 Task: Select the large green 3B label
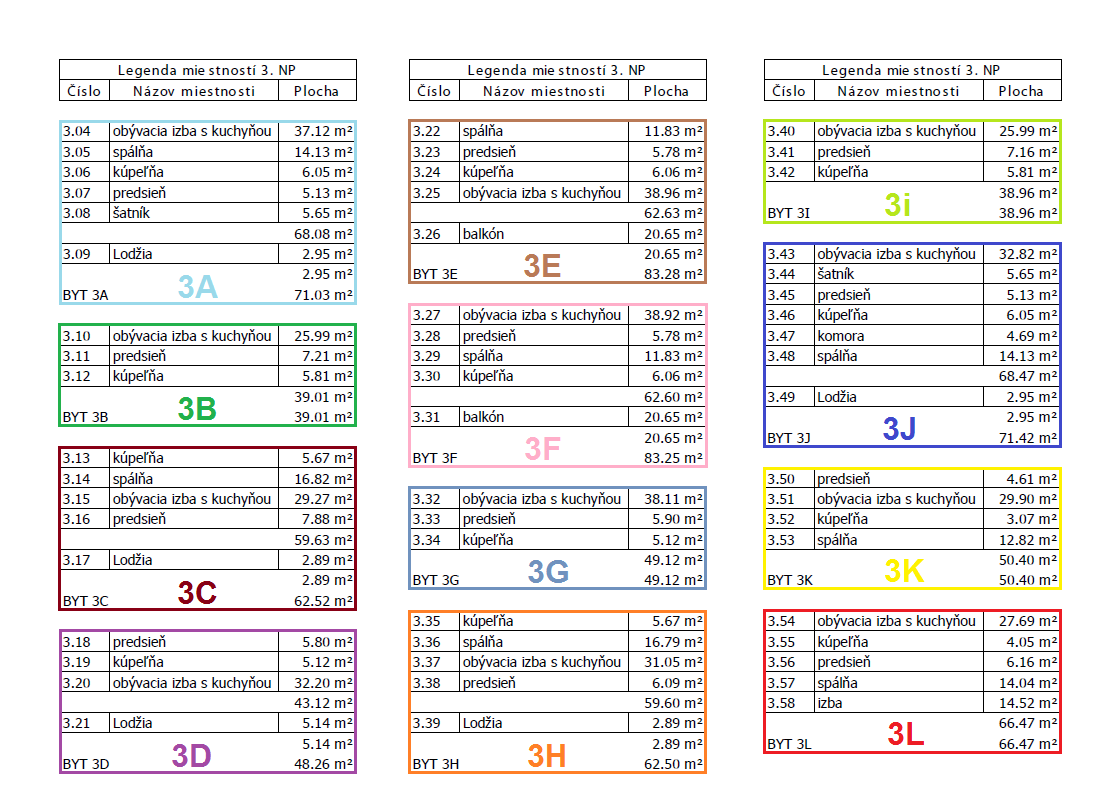(x=197, y=409)
